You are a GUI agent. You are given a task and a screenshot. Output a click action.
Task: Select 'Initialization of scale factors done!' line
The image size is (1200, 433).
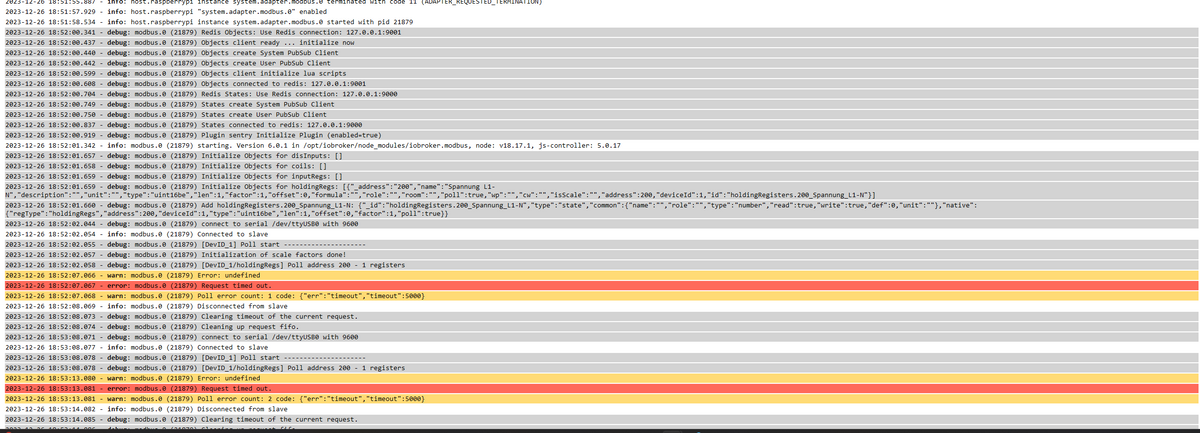point(600,254)
